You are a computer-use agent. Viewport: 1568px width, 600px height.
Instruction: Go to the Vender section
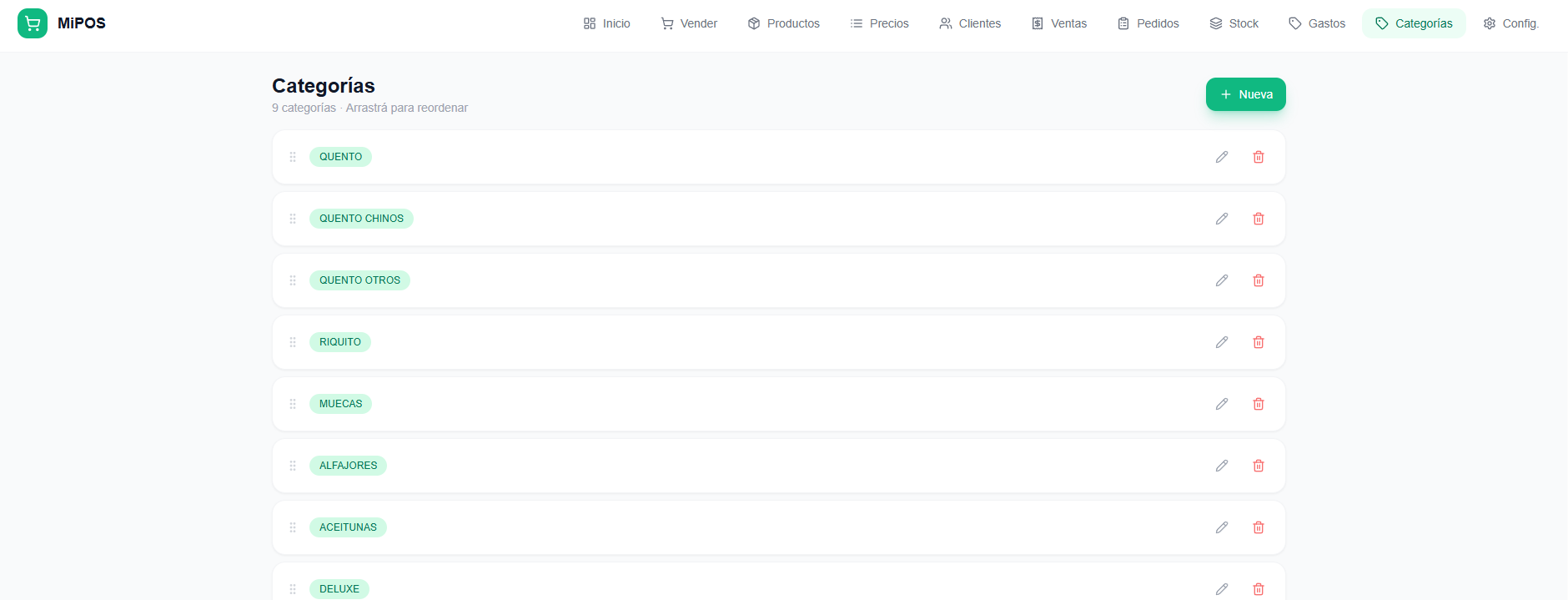(689, 23)
